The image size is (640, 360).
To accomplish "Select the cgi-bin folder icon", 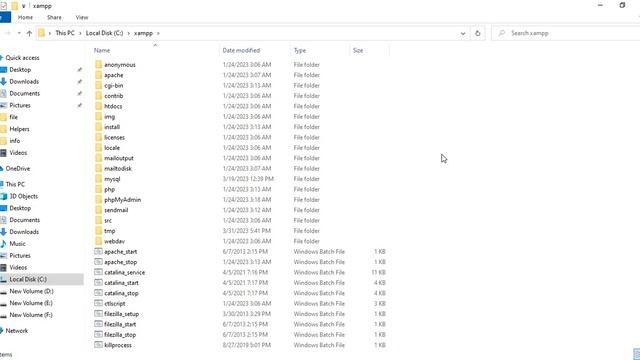I will (x=98, y=85).
